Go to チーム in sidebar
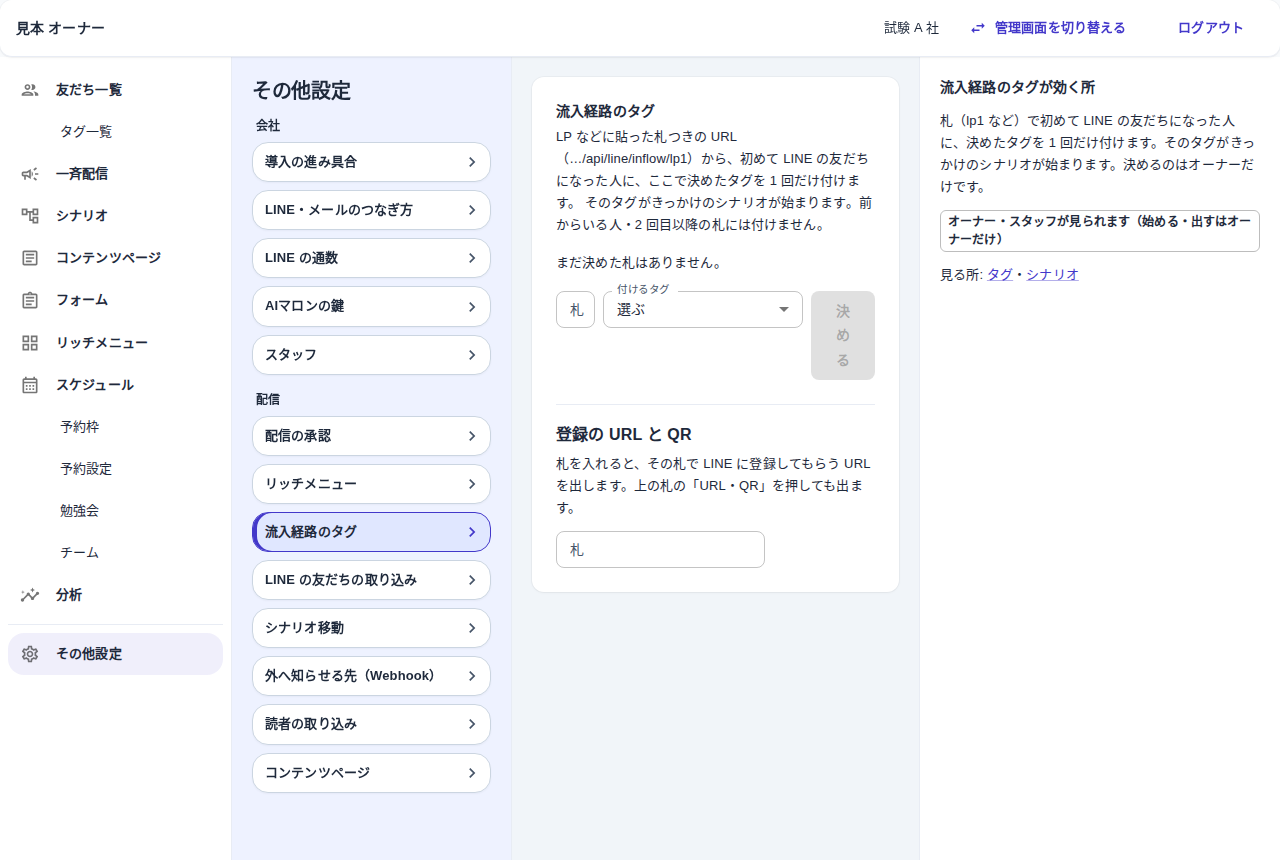 pos(115,553)
